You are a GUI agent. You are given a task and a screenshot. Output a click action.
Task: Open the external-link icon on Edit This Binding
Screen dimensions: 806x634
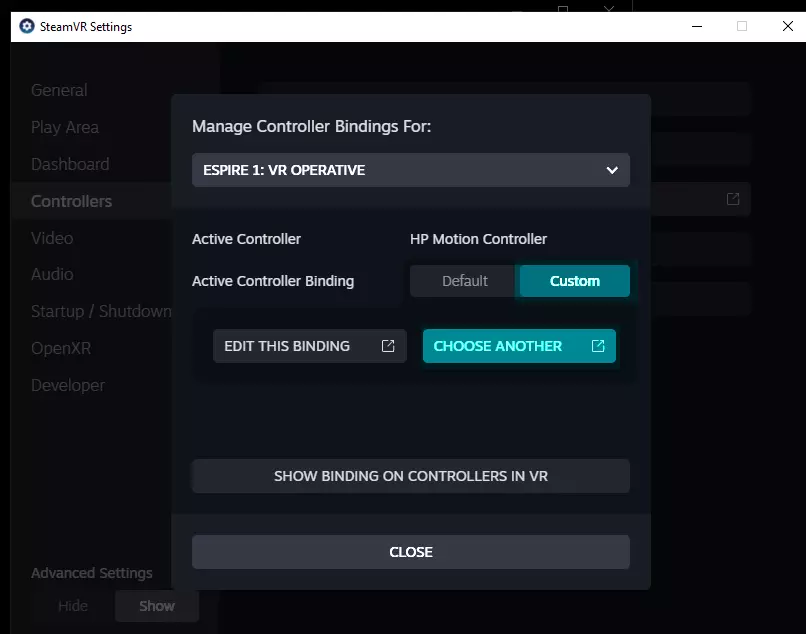coord(388,346)
